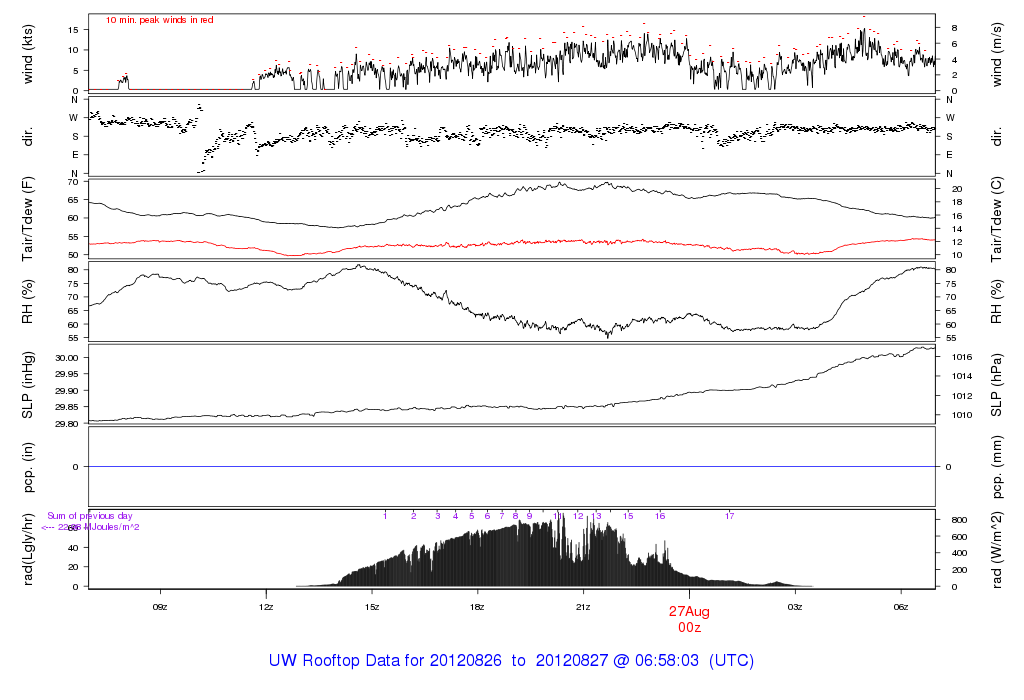This screenshot has height=700, width=1024.
Task: Select the 'pcp. (mm)' right axis label
Action: (996, 466)
